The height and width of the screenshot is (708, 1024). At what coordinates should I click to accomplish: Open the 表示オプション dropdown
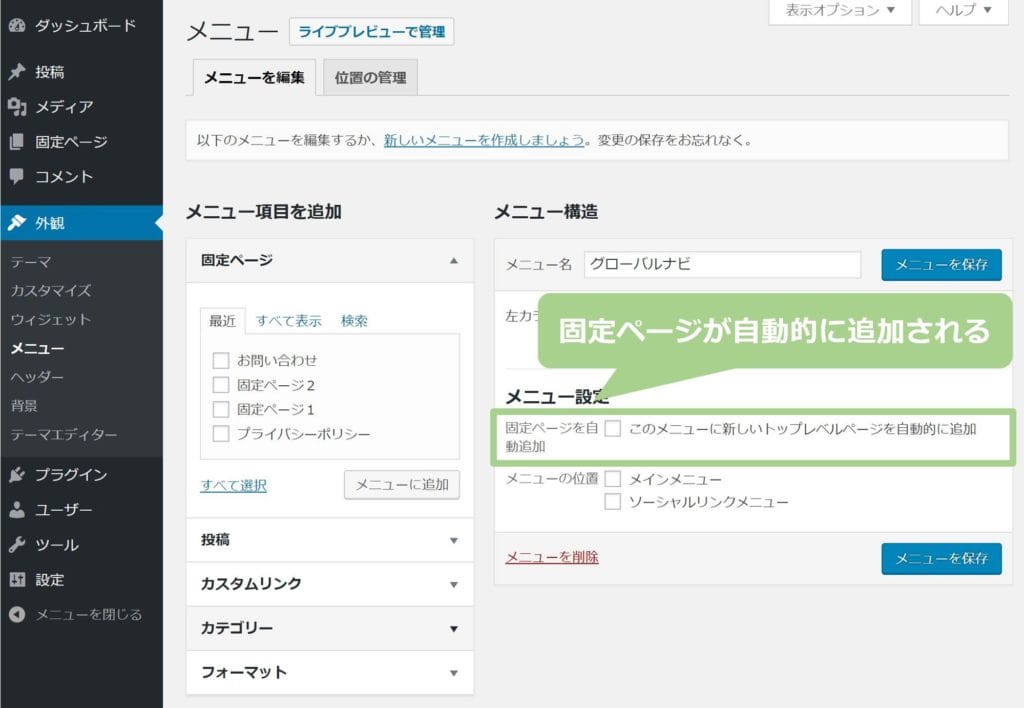pyautogui.click(x=839, y=11)
